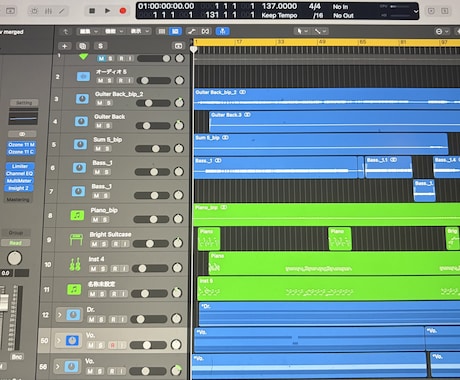Click the add track plus button
Viewport: 460px width, 380px height.
(64, 46)
